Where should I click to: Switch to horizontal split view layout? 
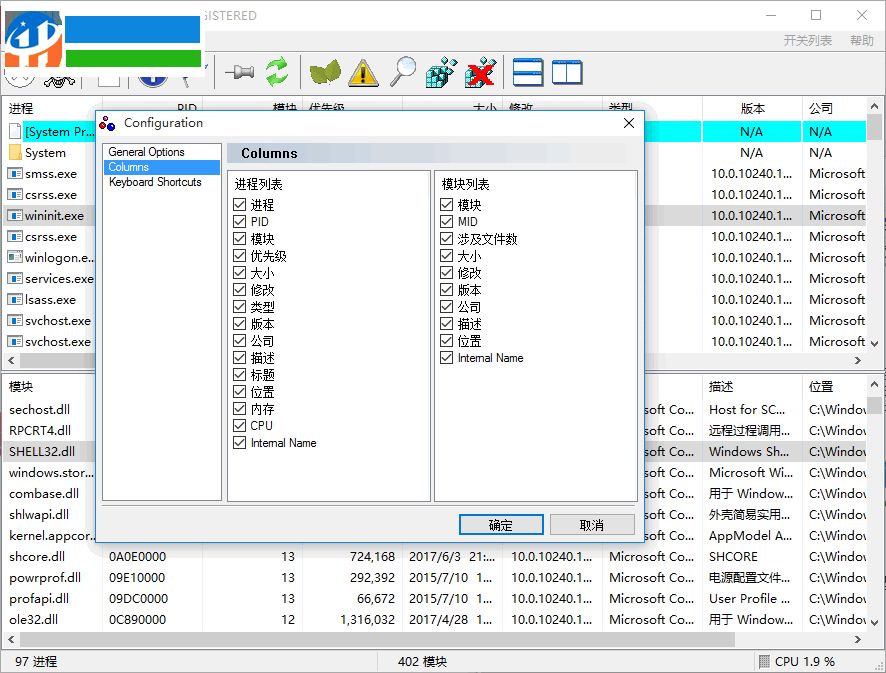point(527,71)
